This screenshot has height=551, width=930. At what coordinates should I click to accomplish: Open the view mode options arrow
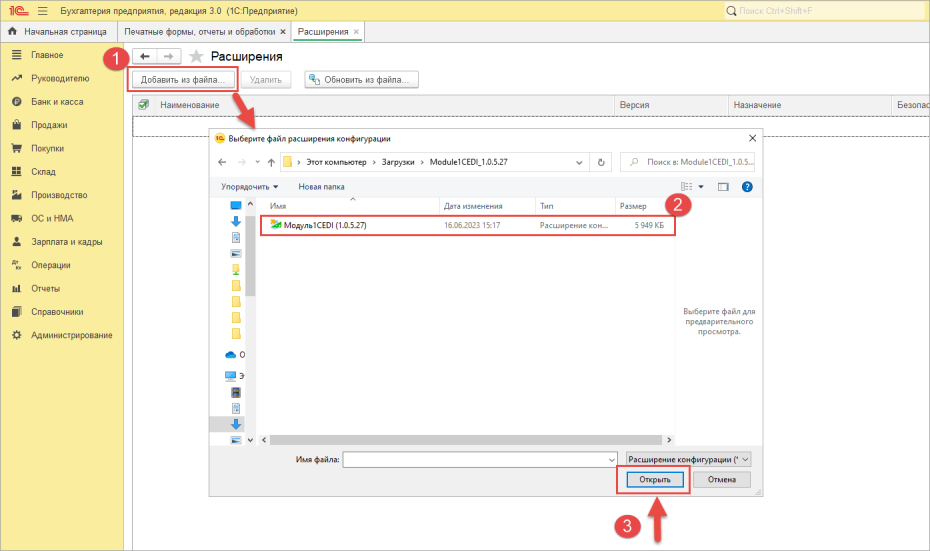(x=701, y=187)
